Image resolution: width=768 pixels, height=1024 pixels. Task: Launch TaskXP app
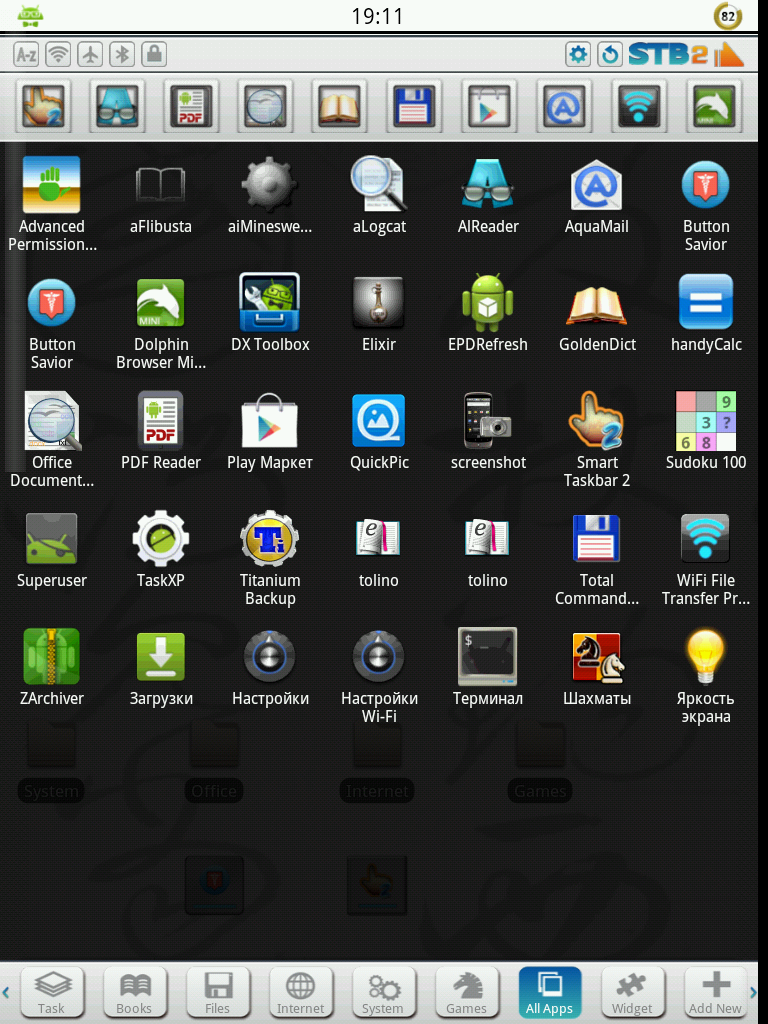(161, 550)
